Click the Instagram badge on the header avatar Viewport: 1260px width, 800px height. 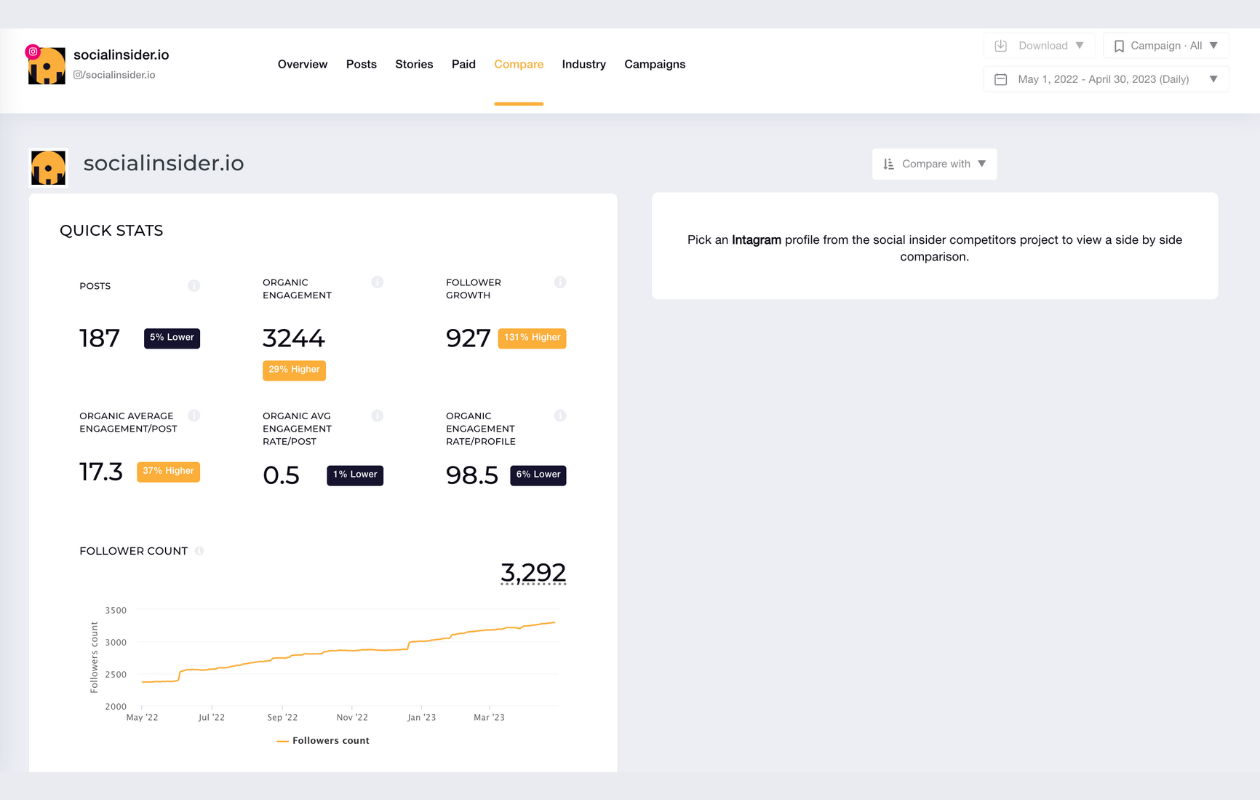(x=33, y=52)
